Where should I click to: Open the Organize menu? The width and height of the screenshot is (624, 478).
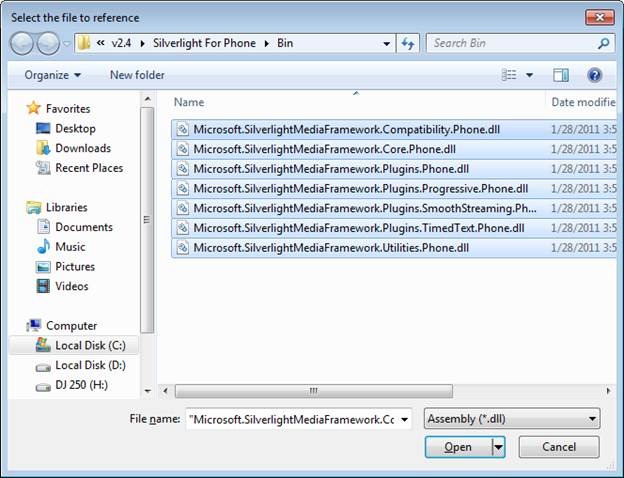click(x=53, y=75)
